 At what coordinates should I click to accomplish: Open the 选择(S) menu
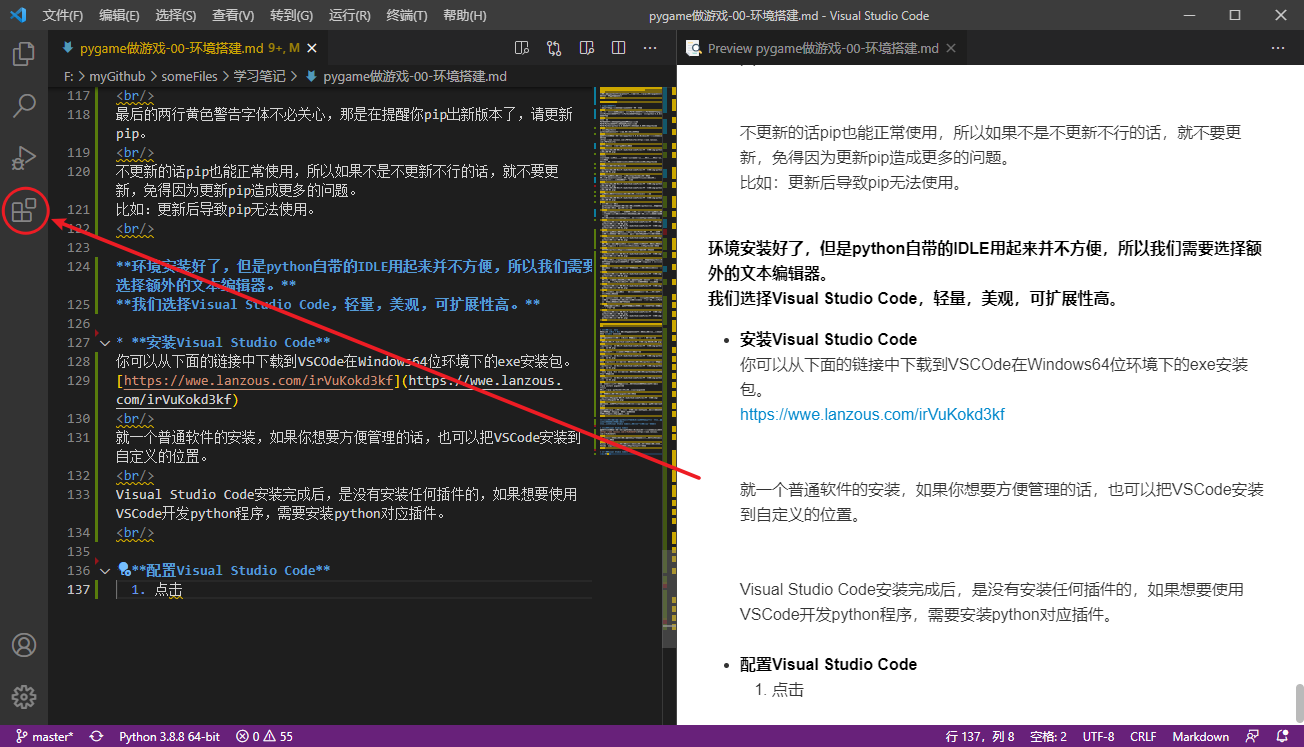click(176, 15)
